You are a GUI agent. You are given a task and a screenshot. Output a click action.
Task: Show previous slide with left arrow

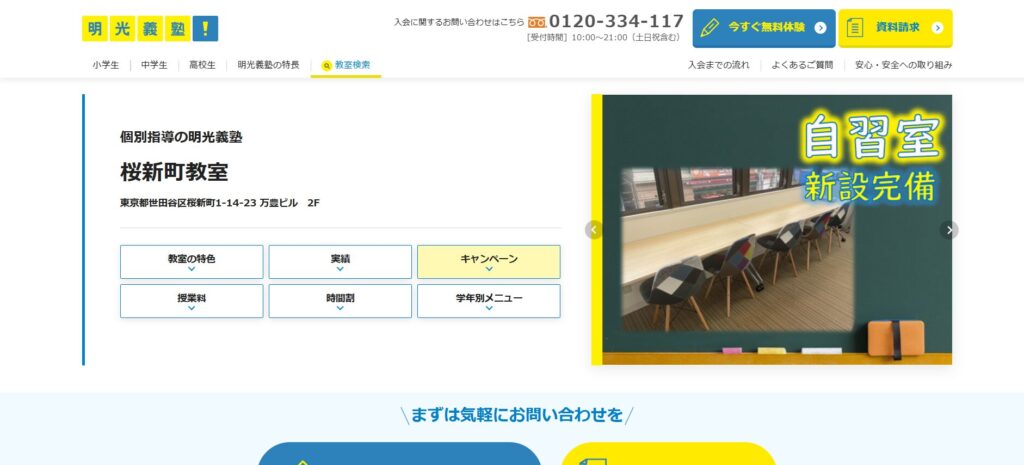click(x=594, y=230)
